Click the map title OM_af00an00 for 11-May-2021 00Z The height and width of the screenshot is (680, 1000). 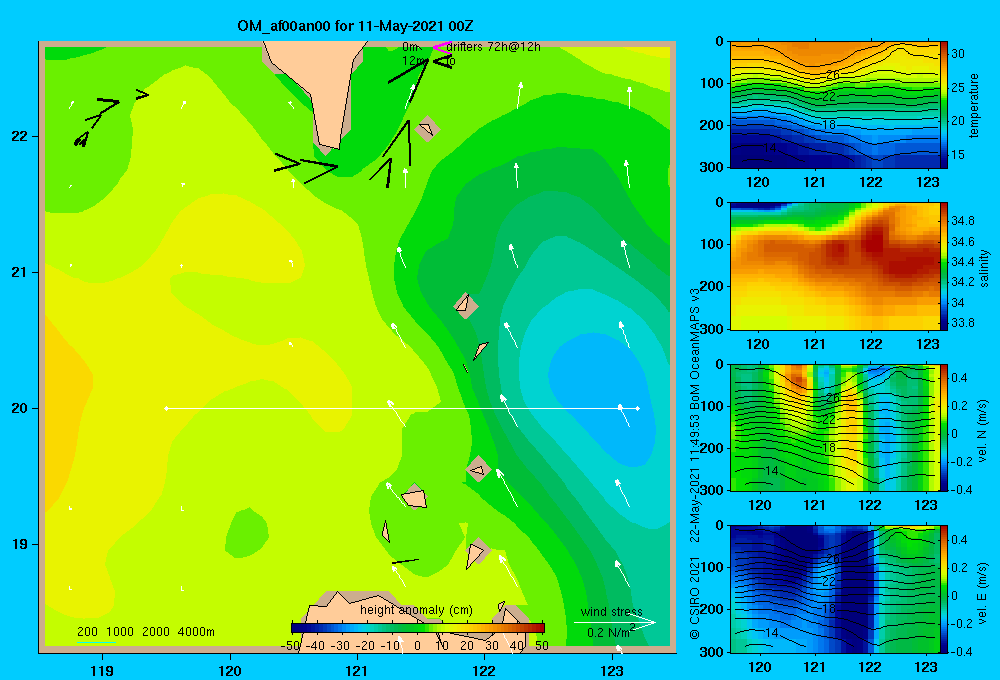tap(355, 26)
